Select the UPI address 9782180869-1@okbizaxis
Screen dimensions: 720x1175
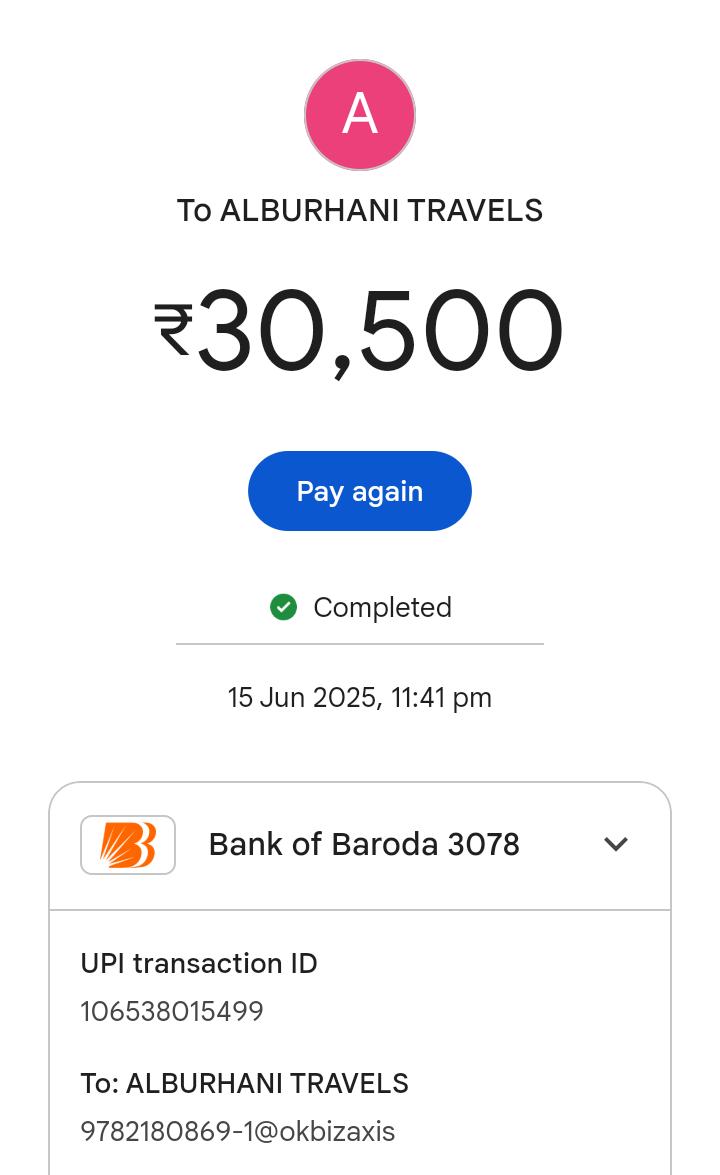pos(238,1131)
